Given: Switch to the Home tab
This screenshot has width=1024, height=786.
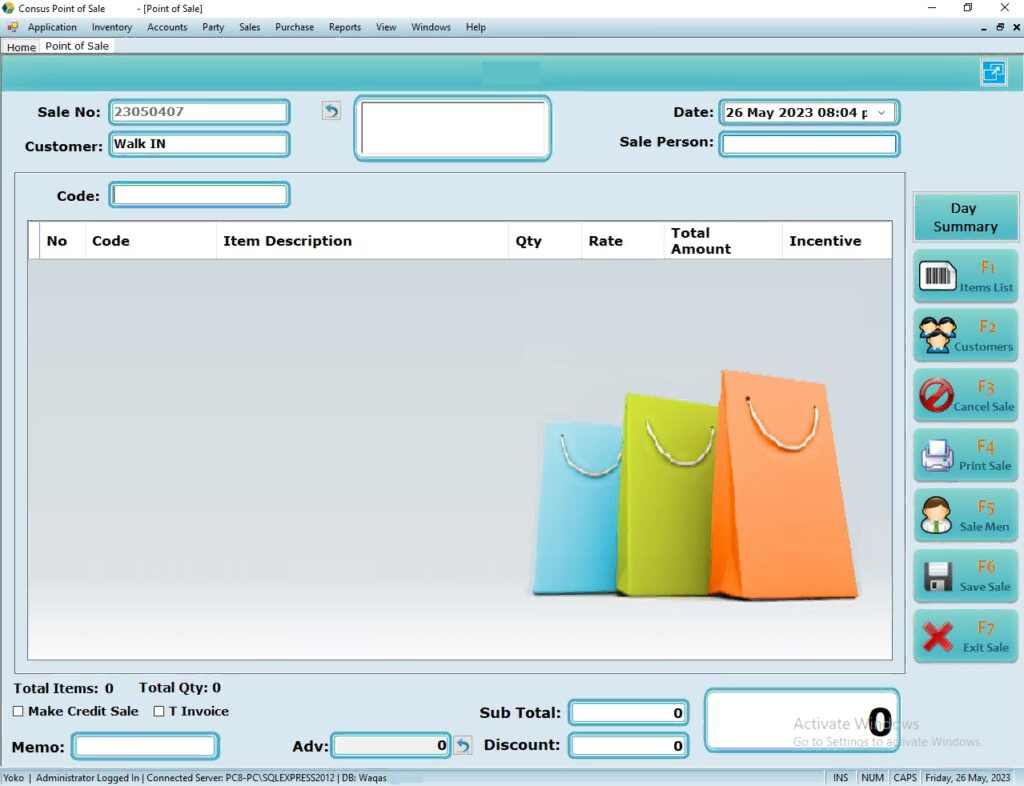Looking at the screenshot, I should point(21,47).
